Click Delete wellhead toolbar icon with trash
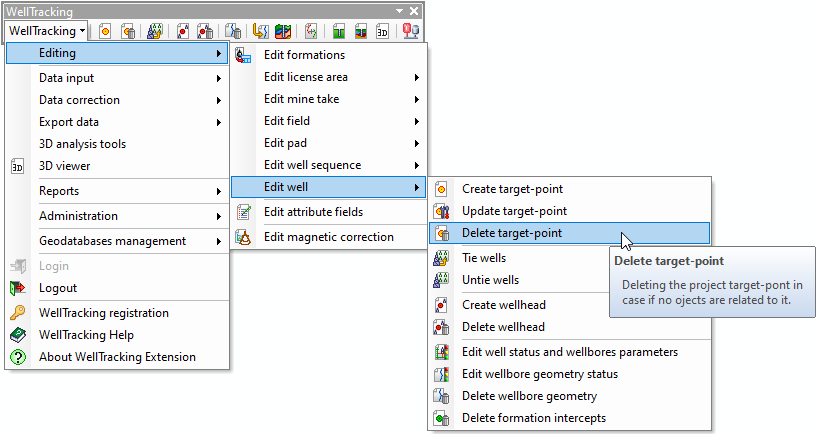 click(x=205, y=31)
